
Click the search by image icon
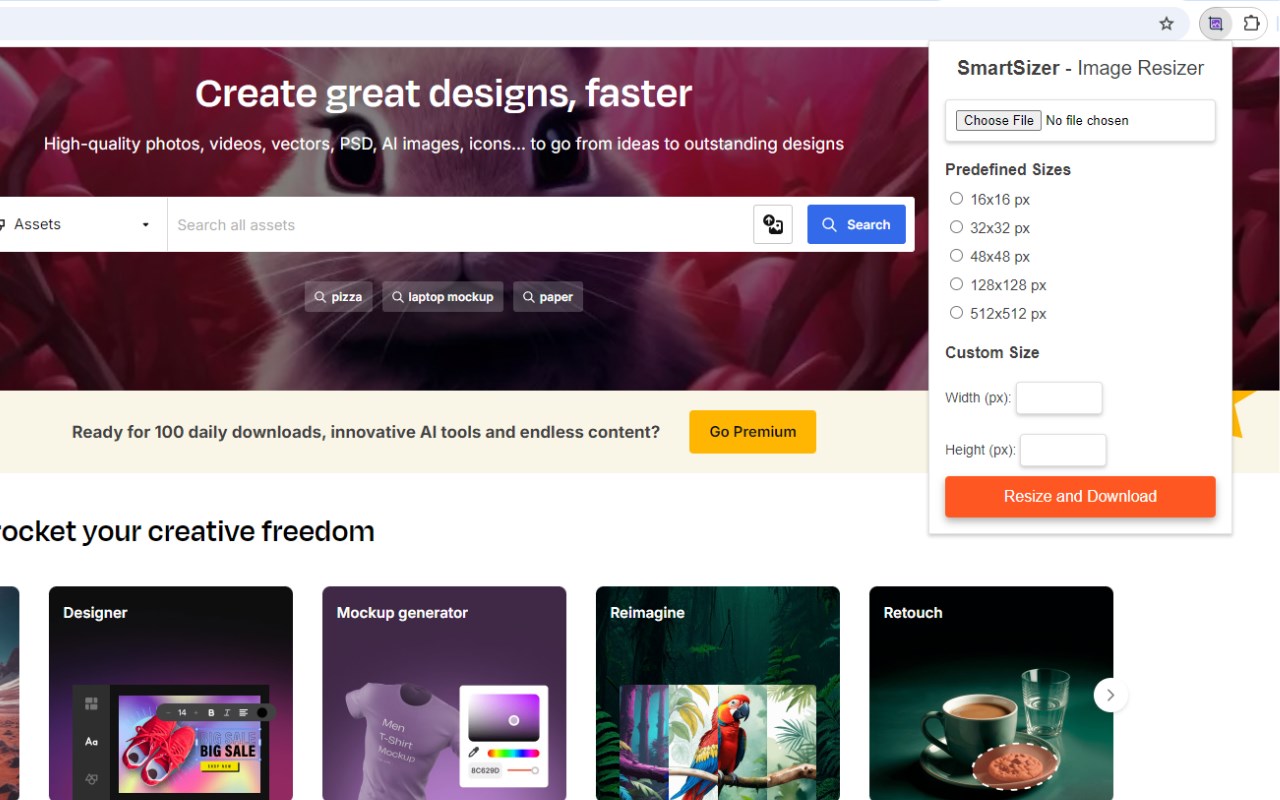(x=773, y=224)
